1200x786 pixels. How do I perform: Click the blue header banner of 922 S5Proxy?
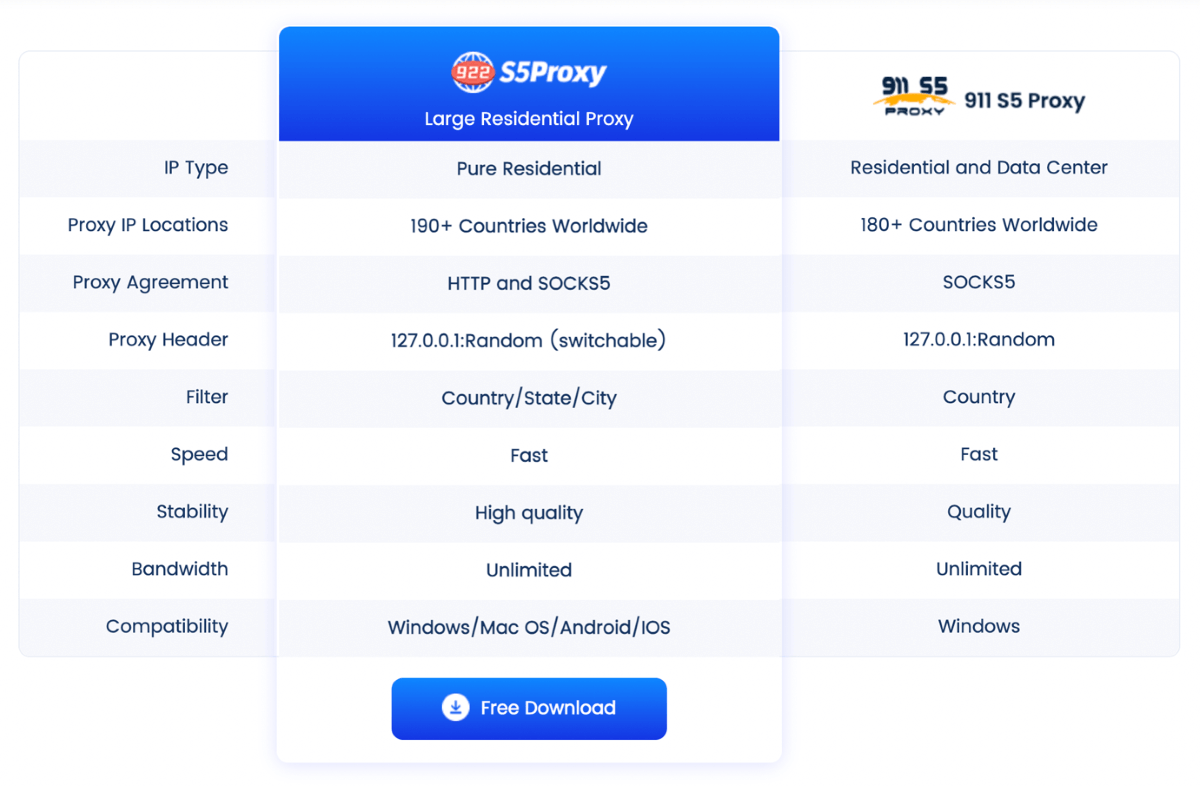click(x=529, y=84)
